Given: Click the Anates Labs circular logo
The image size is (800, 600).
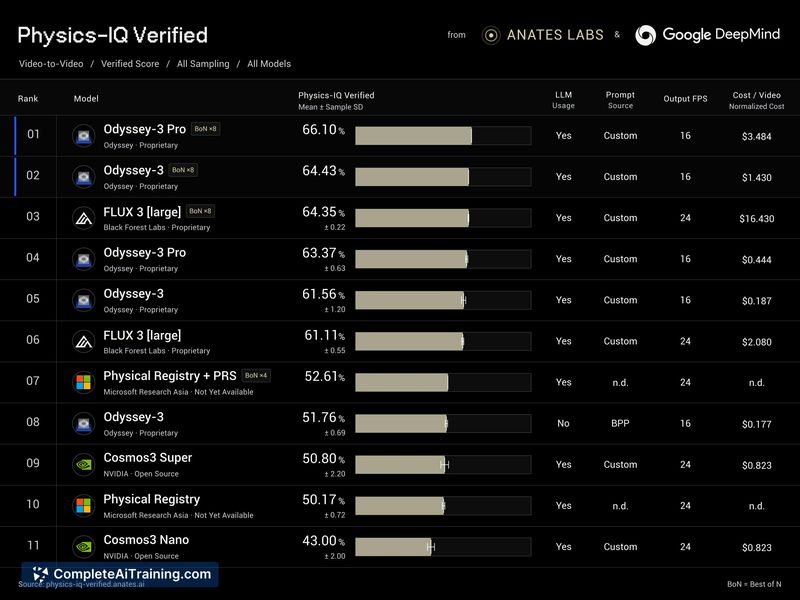Looking at the screenshot, I should click(x=491, y=35).
